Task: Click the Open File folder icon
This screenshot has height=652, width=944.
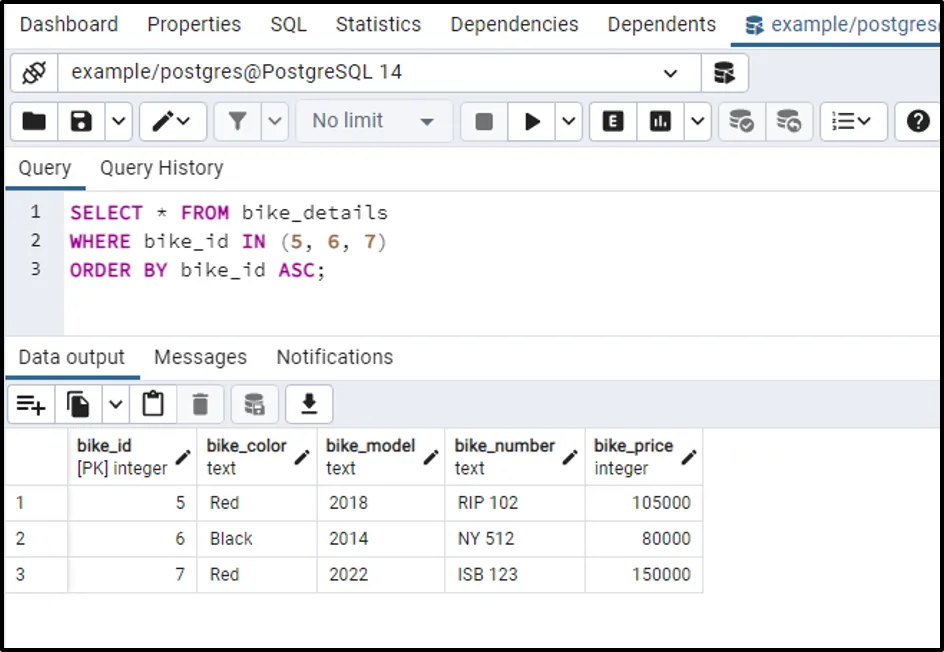Action: 34,121
